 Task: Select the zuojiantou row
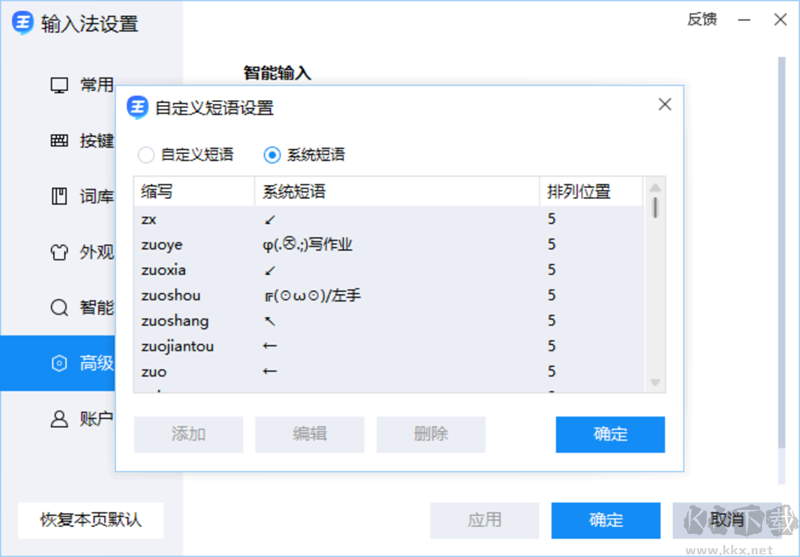point(388,347)
